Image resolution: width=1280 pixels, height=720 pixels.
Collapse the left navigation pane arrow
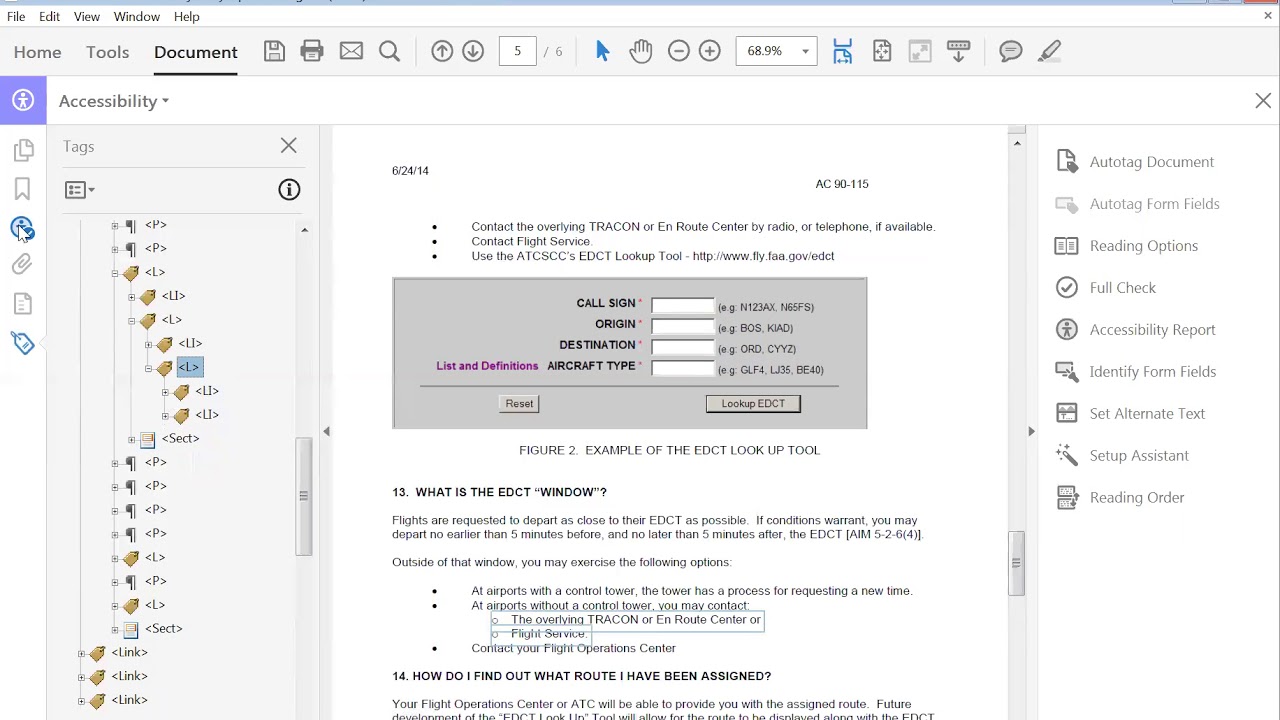tap(326, 431)
